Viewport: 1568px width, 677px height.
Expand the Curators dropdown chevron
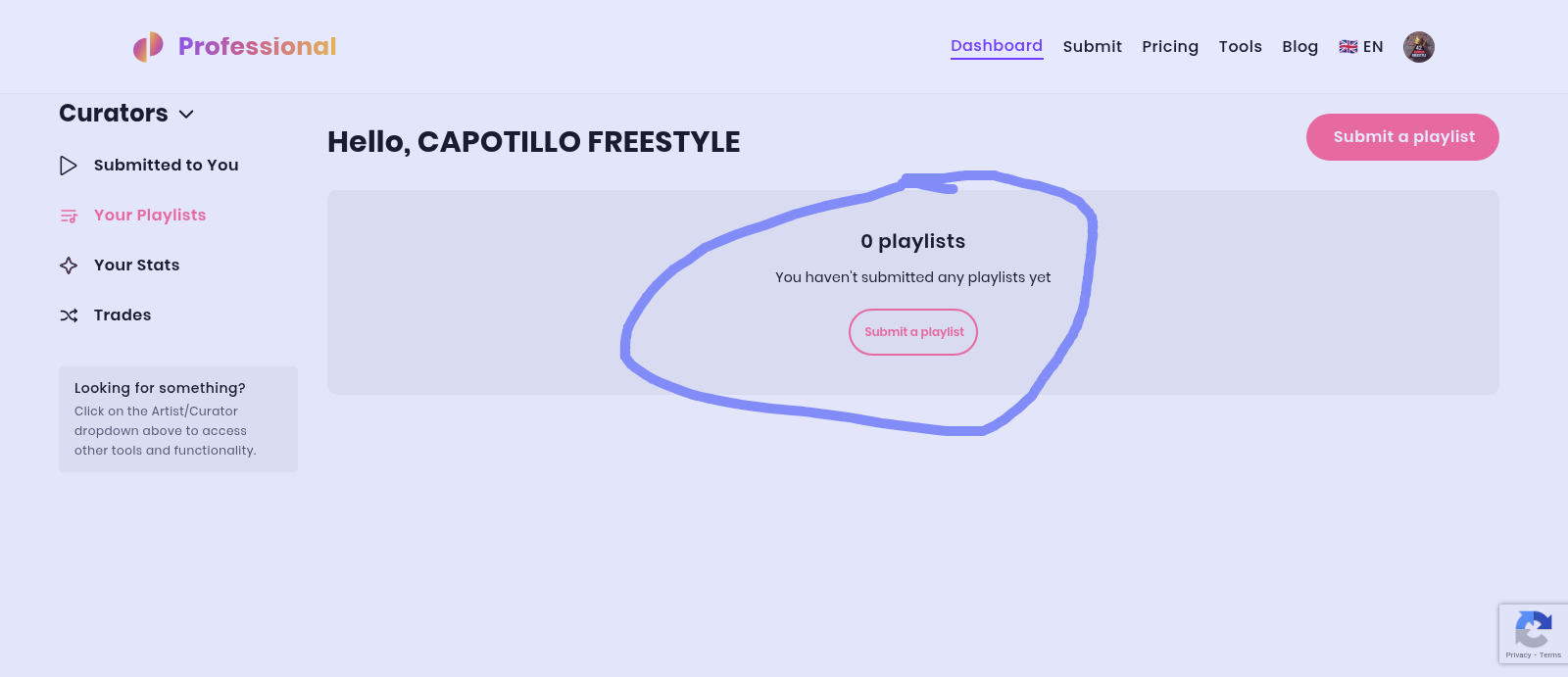point(186,115)
